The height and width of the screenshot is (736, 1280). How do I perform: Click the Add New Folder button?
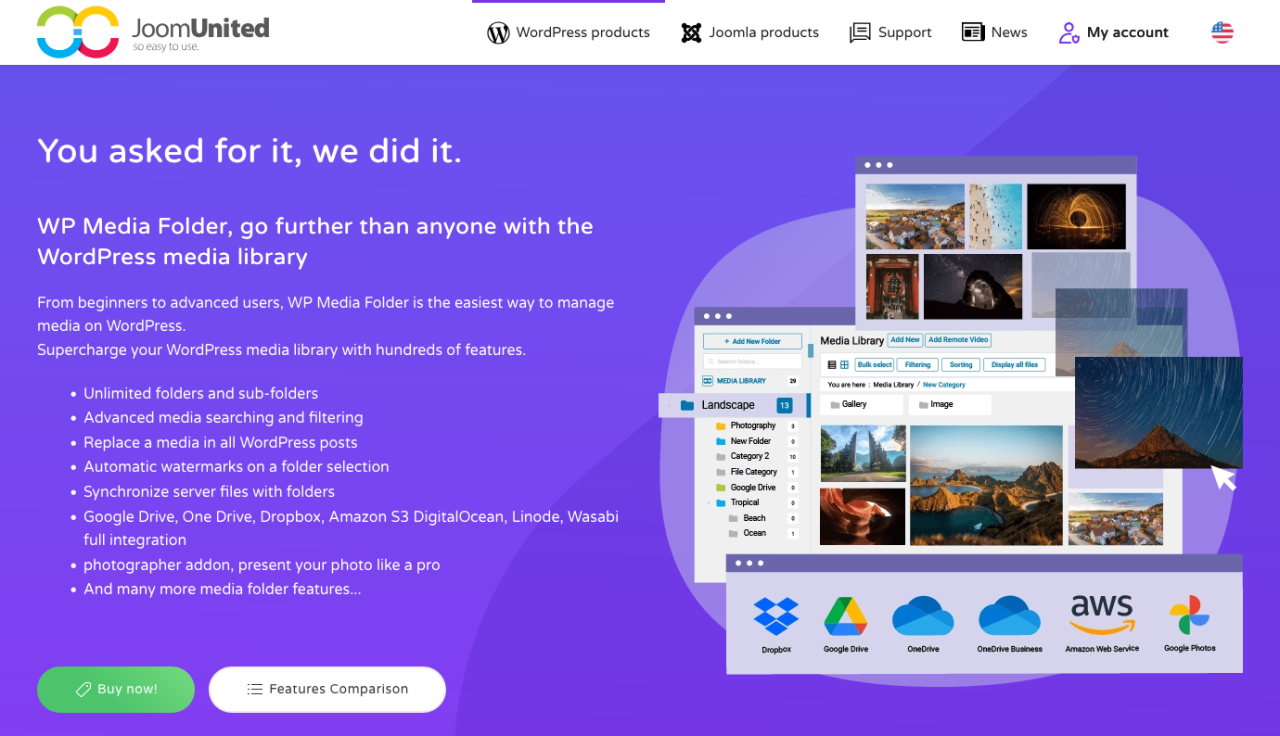(752, 341)
